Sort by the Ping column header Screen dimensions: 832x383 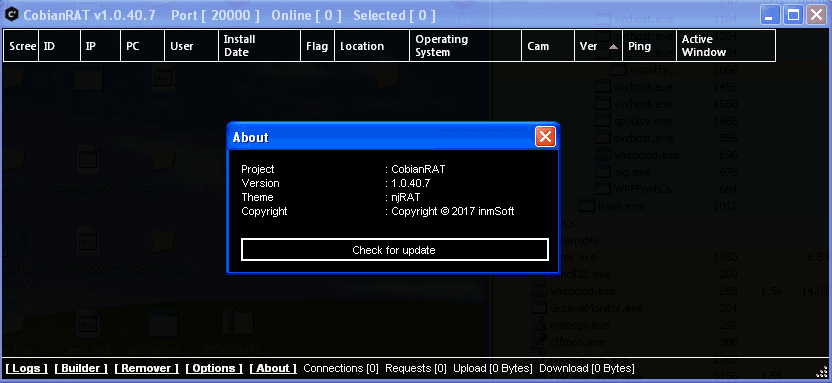pos(649,46)
